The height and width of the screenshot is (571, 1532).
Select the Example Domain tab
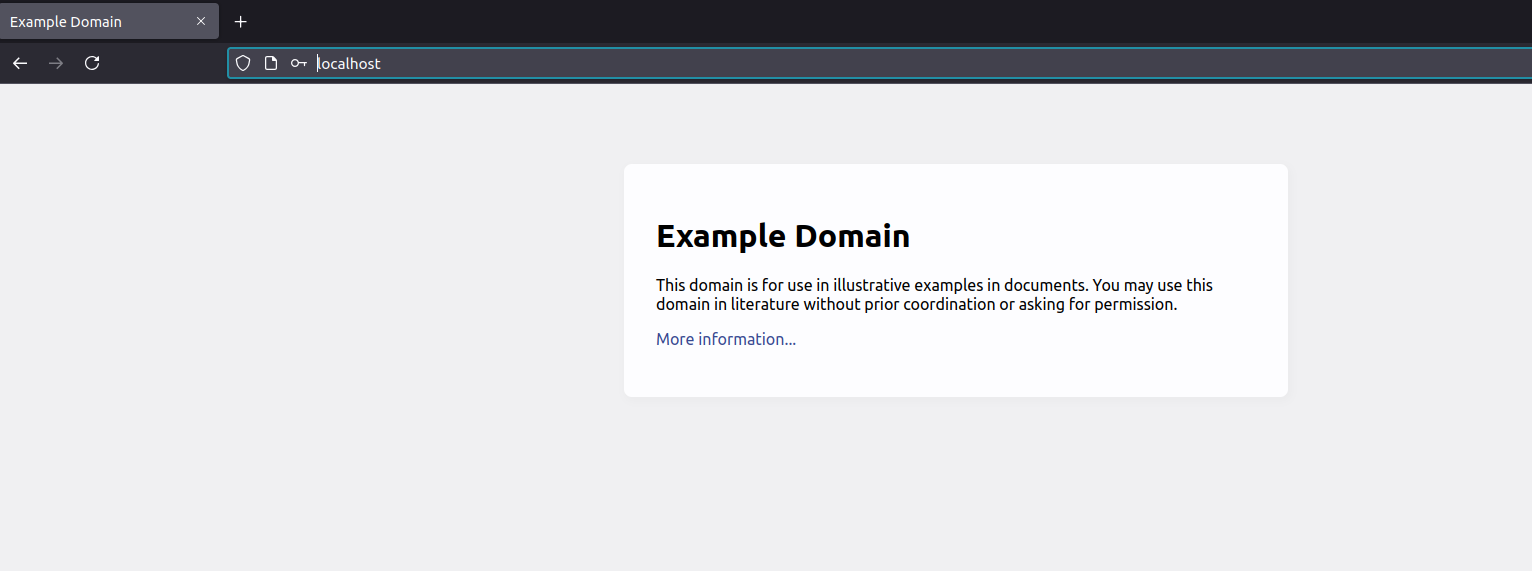coord(109,21)
